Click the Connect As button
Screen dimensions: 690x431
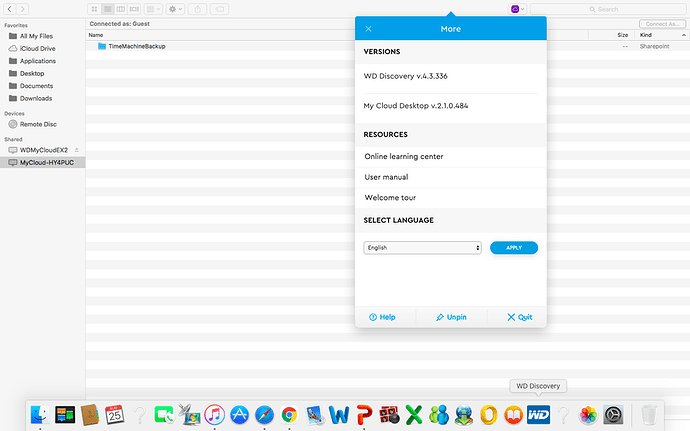tap(662, 24)
